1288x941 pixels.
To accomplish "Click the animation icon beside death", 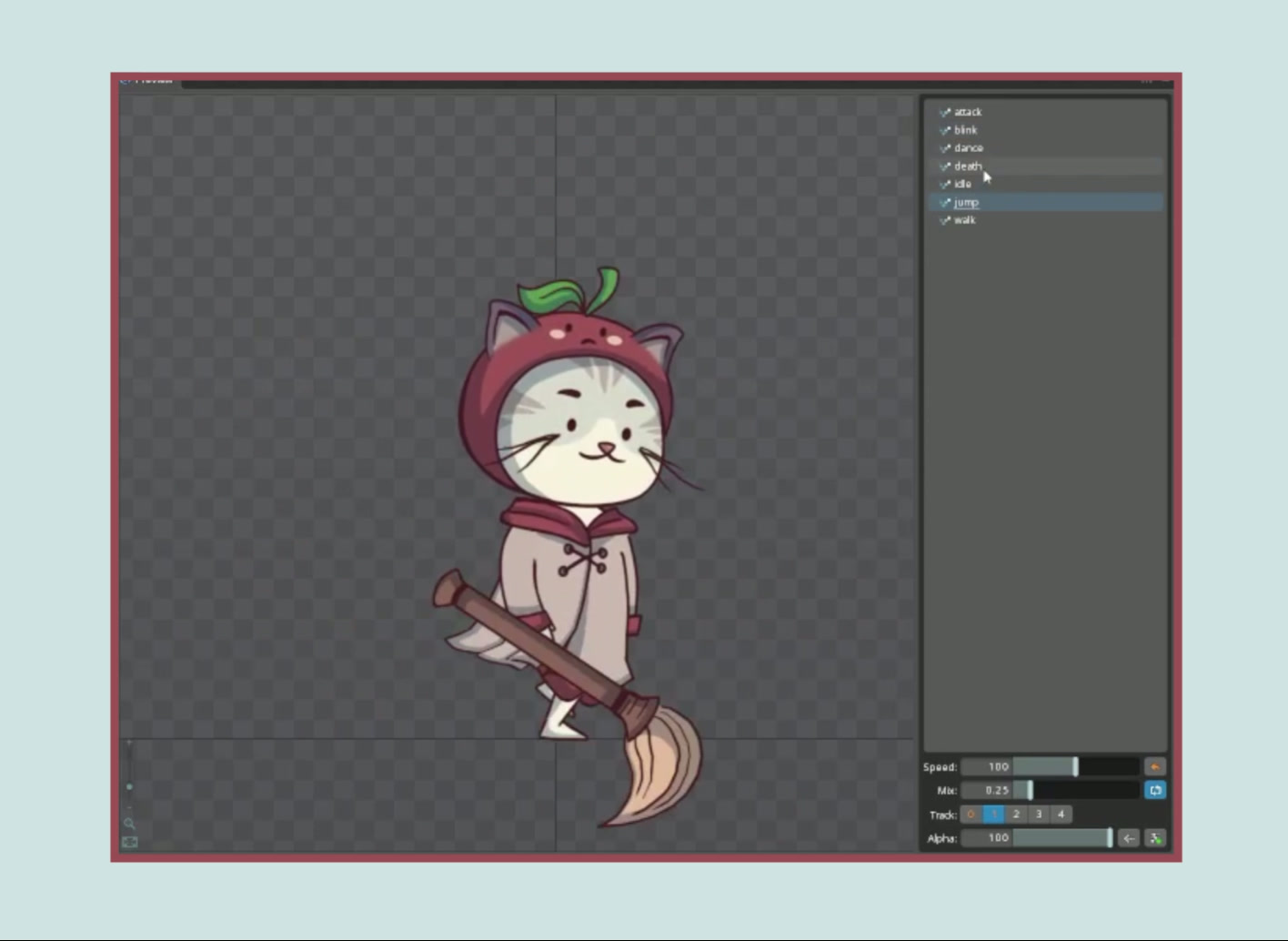I will [945, 166].
